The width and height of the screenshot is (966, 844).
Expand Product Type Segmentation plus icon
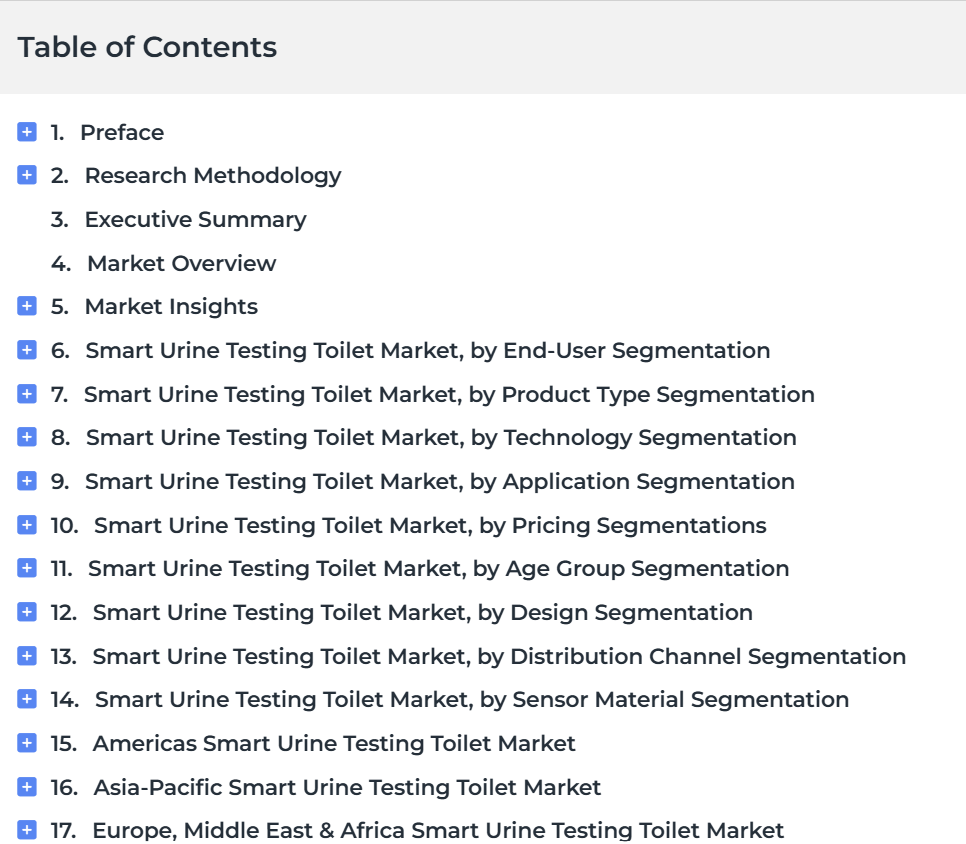click(x=26, y=394)
